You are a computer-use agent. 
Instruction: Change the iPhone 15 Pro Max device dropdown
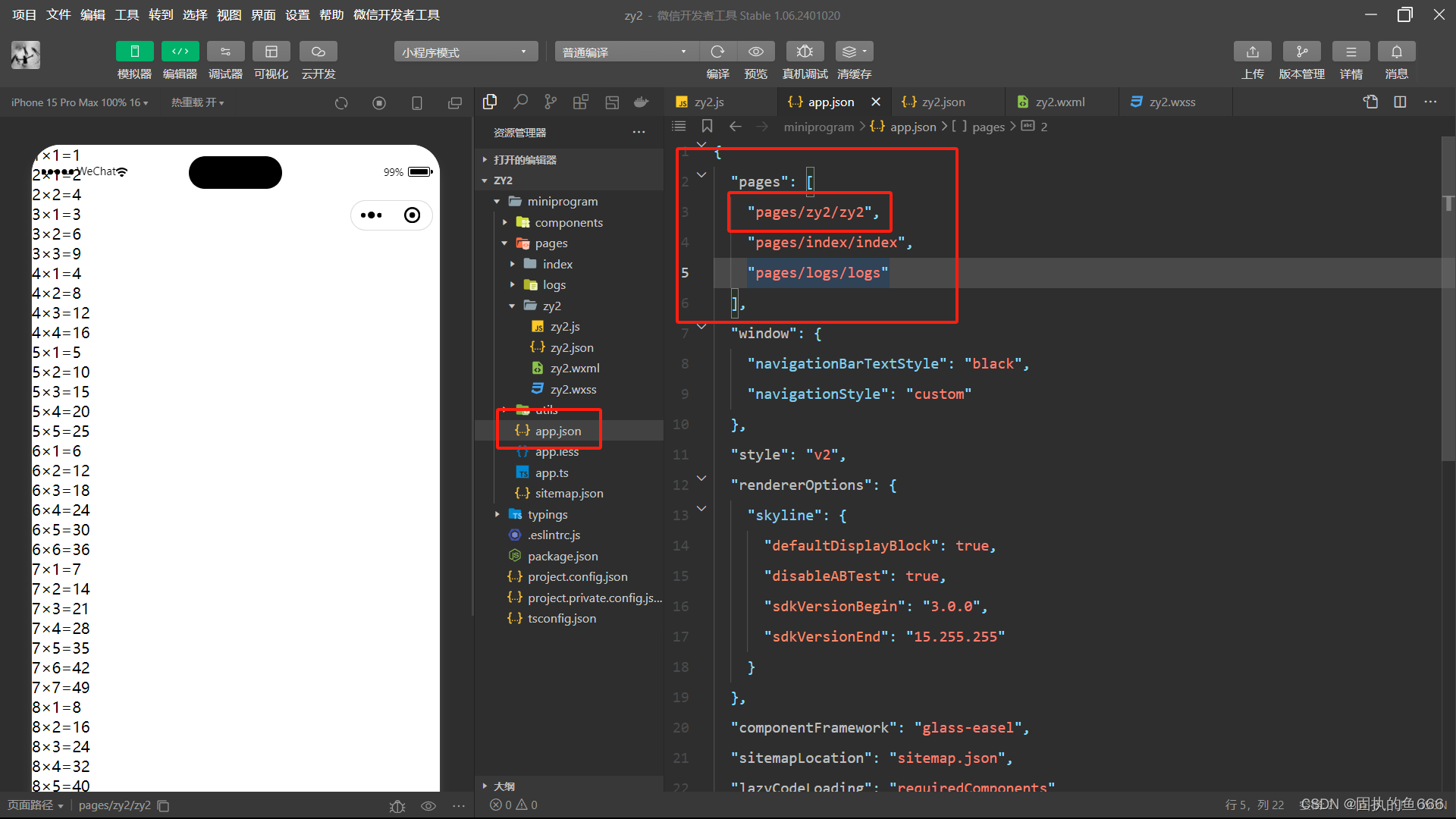click(80, 102)
